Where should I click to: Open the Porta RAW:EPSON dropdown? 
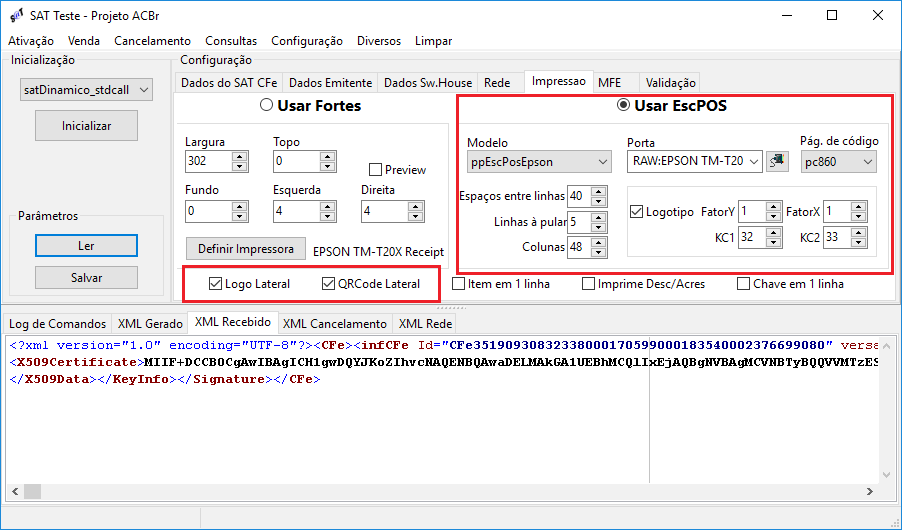tap(754, 162)
